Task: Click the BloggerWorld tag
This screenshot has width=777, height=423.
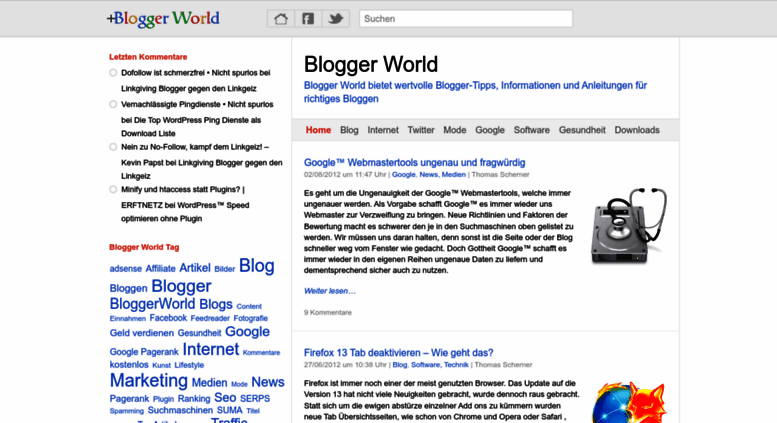Action: click(152, 304)
